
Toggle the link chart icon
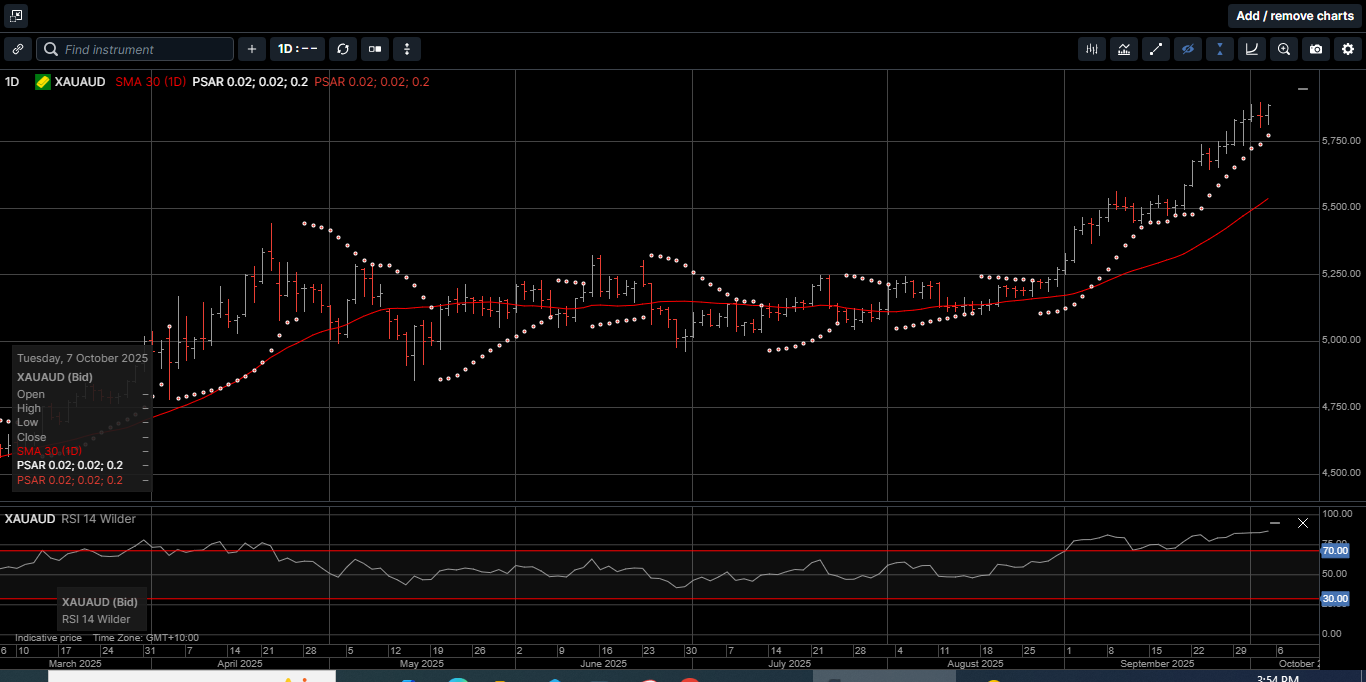coord(18,49)
